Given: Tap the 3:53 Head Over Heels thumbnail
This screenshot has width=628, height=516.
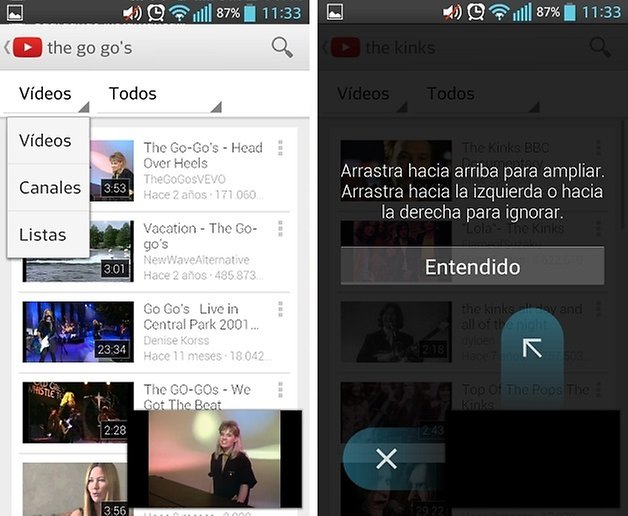Looking at the screenshot, I should 112,170.
